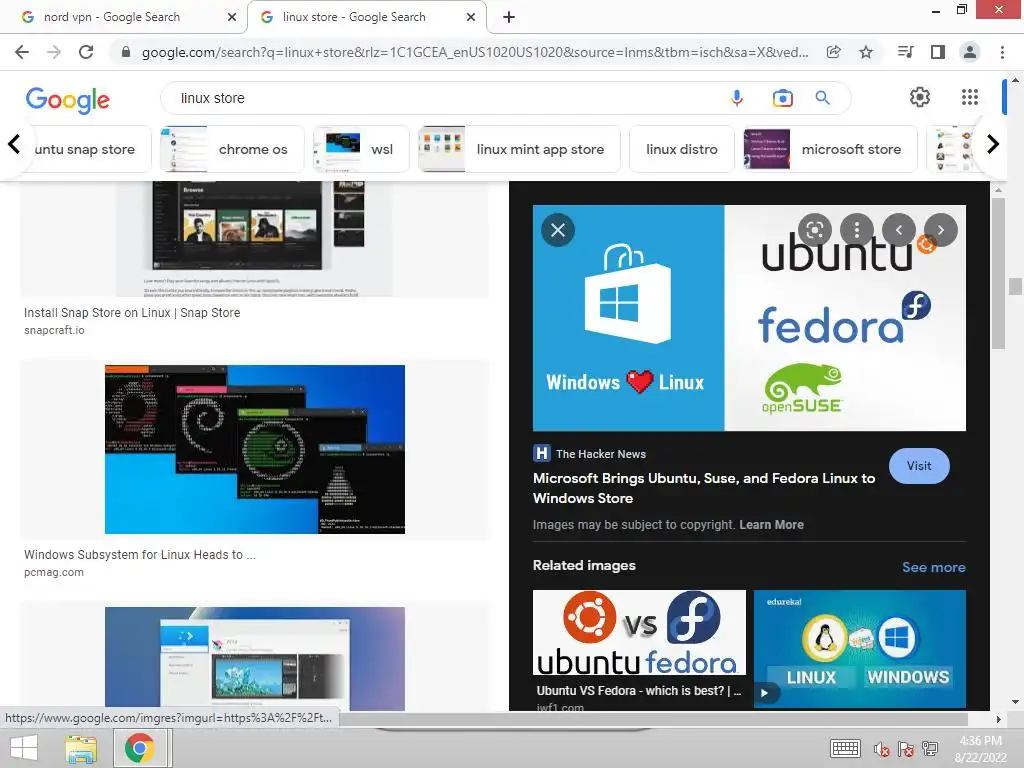Open the Windows loves Linux preview image
The height and width of the screenshot is (768, 1024).
click(x=749, y=318)
